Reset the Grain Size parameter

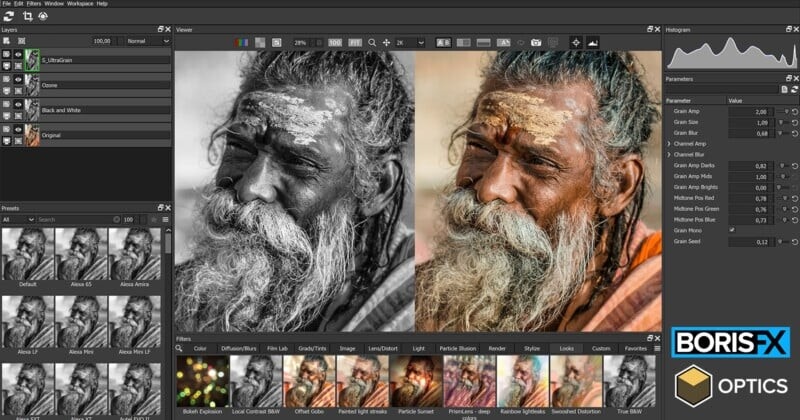coord(795,122)
